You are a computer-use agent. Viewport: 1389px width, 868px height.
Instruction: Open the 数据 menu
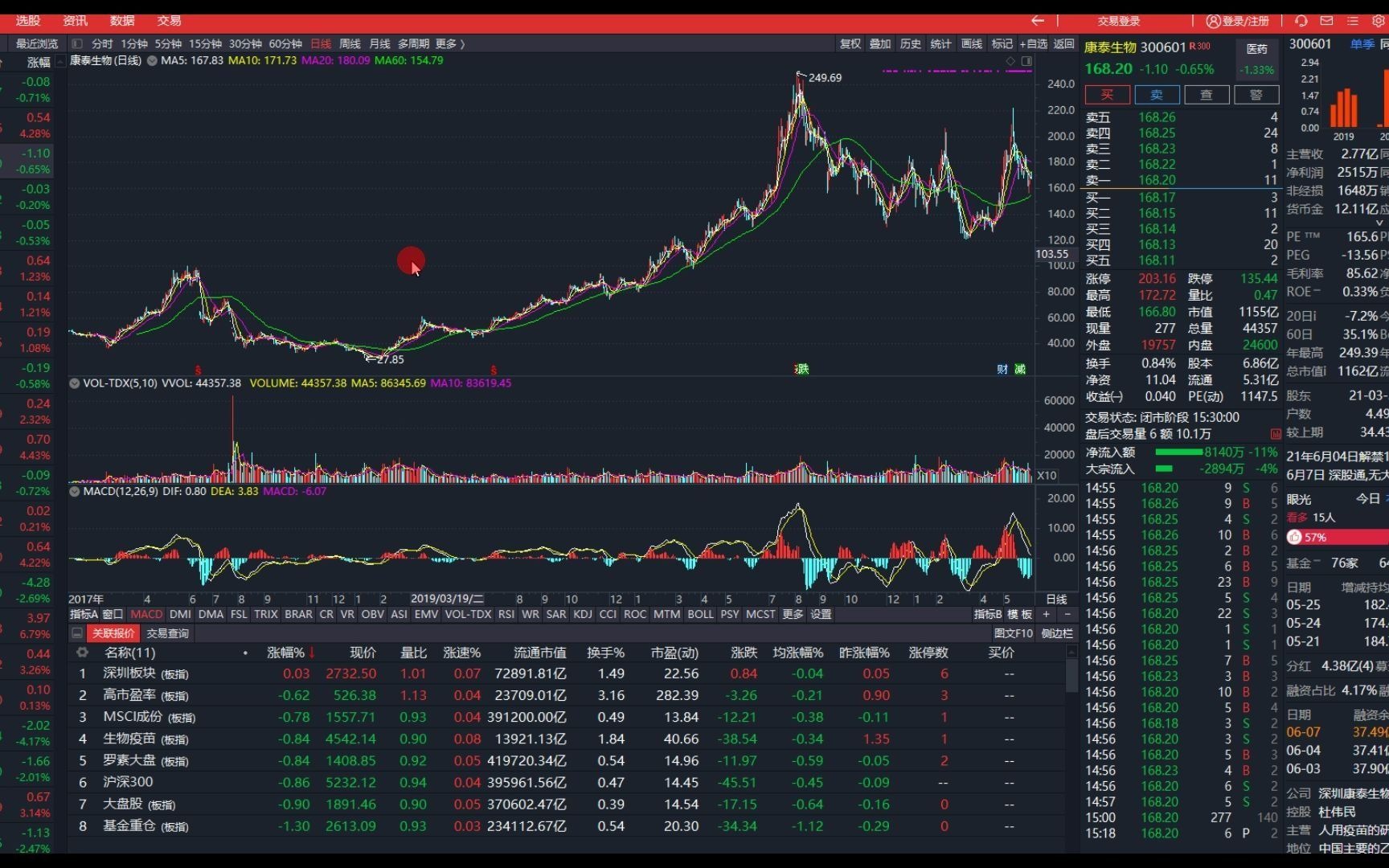pyautogui.click(x=122, y=21)
